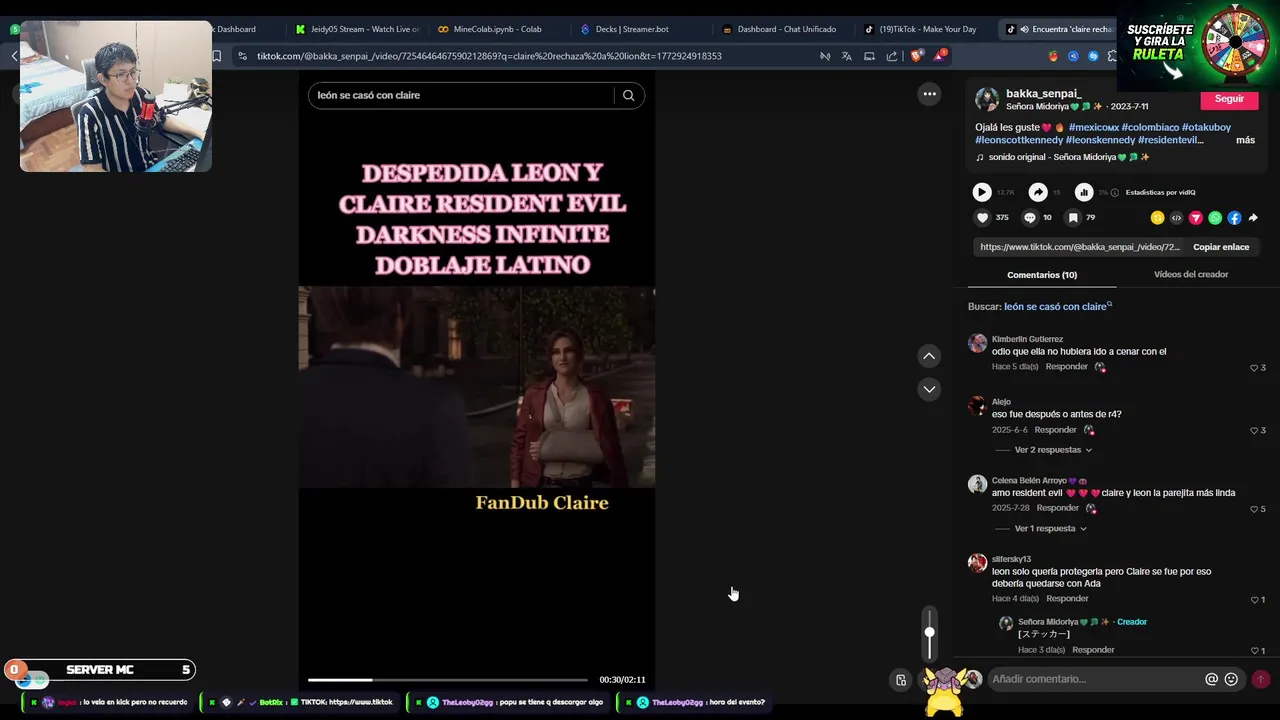Switch to the Videos del creador tab
The width and height of the screenshot is (1280, 720).
(x=1191, y=274)
